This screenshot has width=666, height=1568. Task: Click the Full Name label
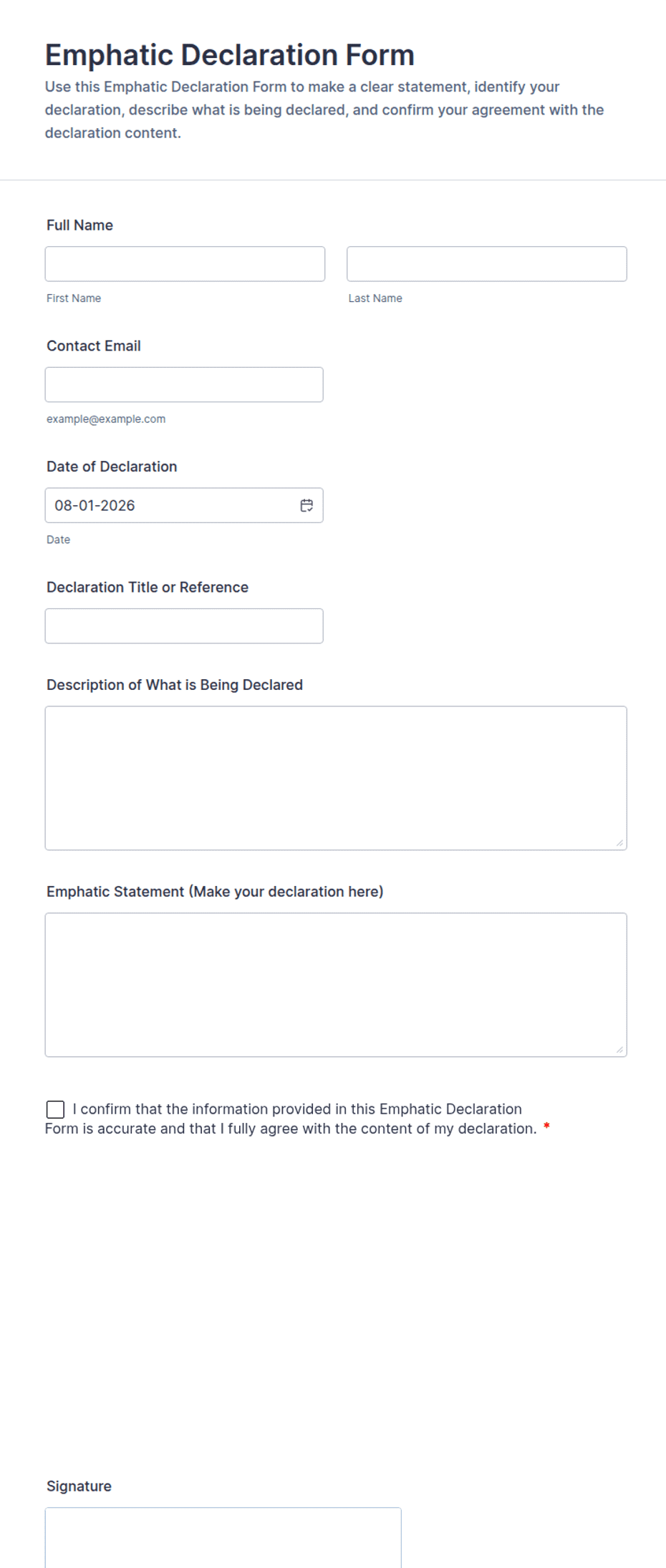tap(79, 225)
